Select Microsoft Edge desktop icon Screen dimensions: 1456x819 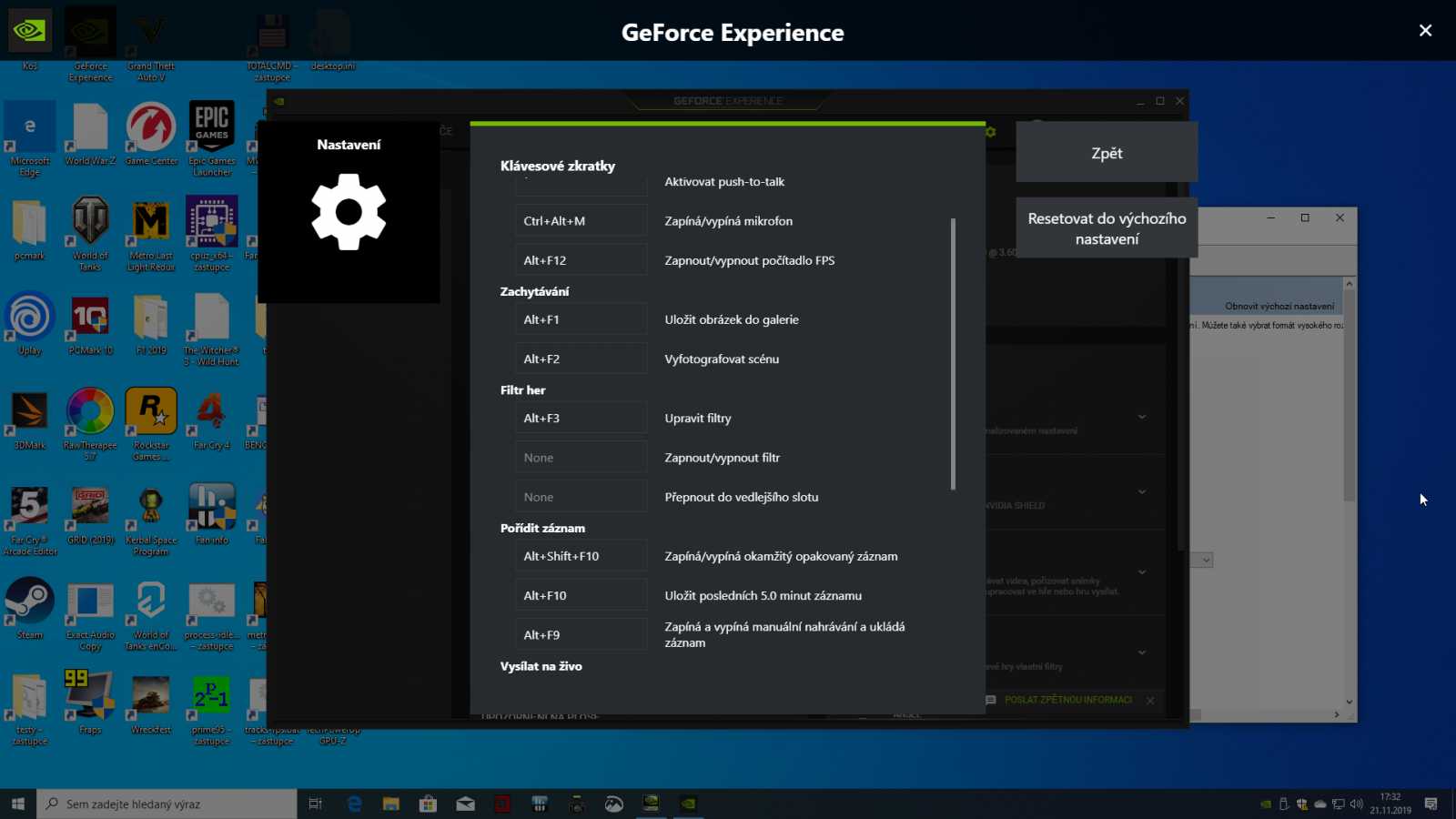[x=30, y=139]
